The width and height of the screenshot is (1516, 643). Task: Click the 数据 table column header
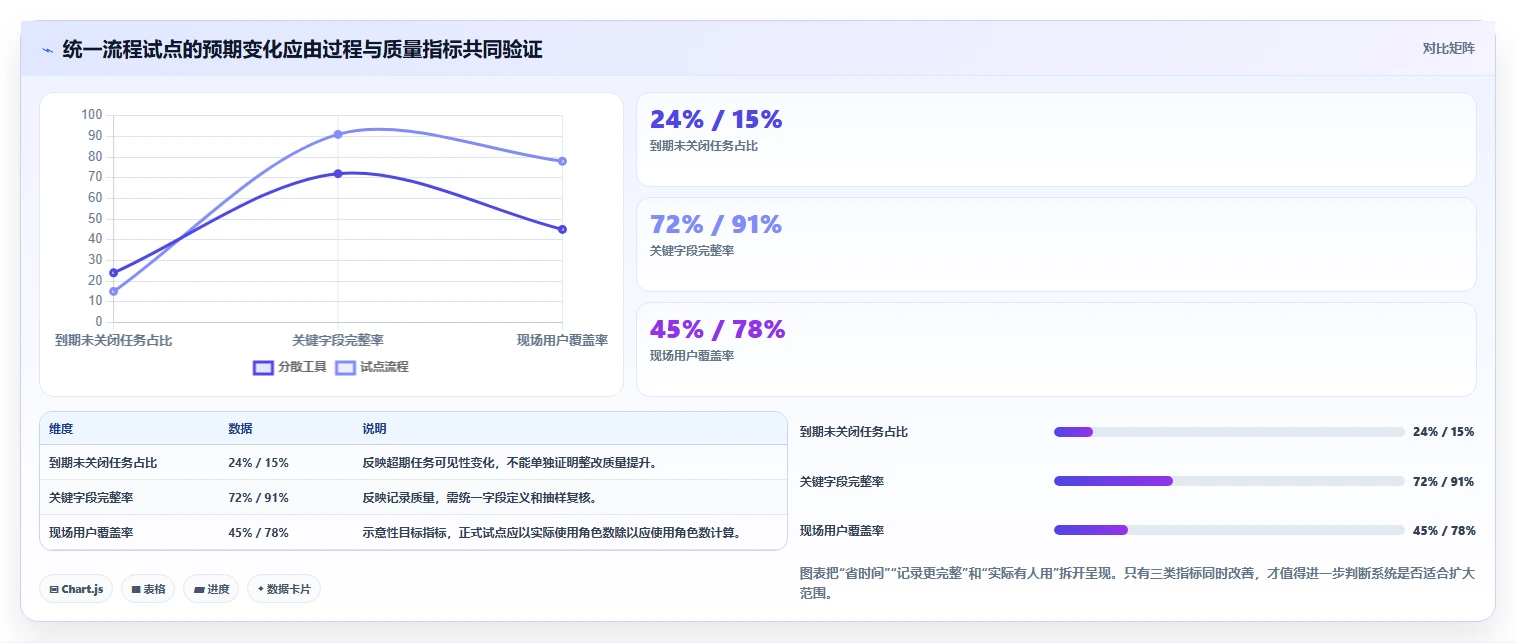(240, 428)
